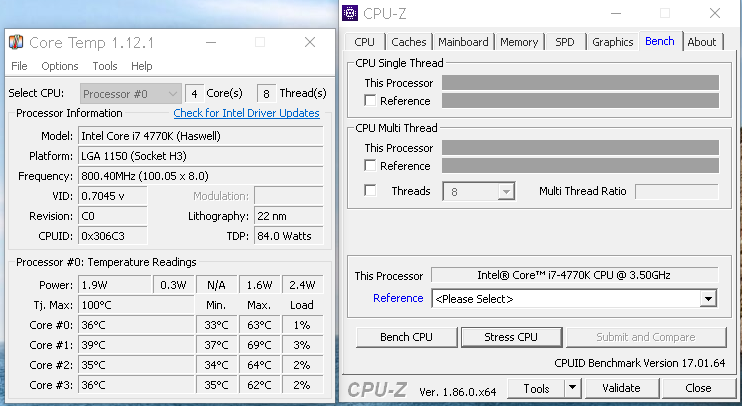Switch to the SPD tab

(x=565, y=42)
